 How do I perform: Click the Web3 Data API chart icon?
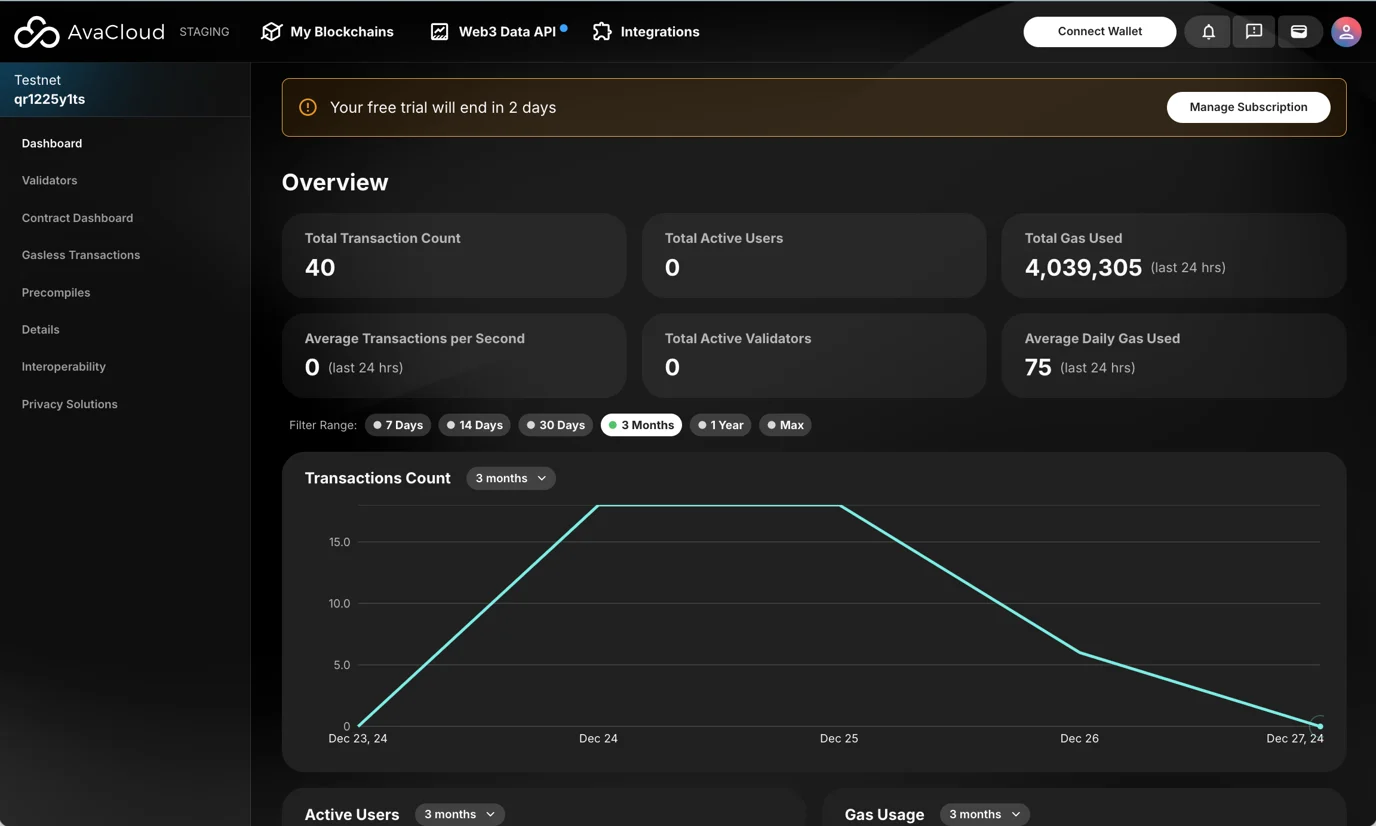pyautogui.click(x=439, y=32)
